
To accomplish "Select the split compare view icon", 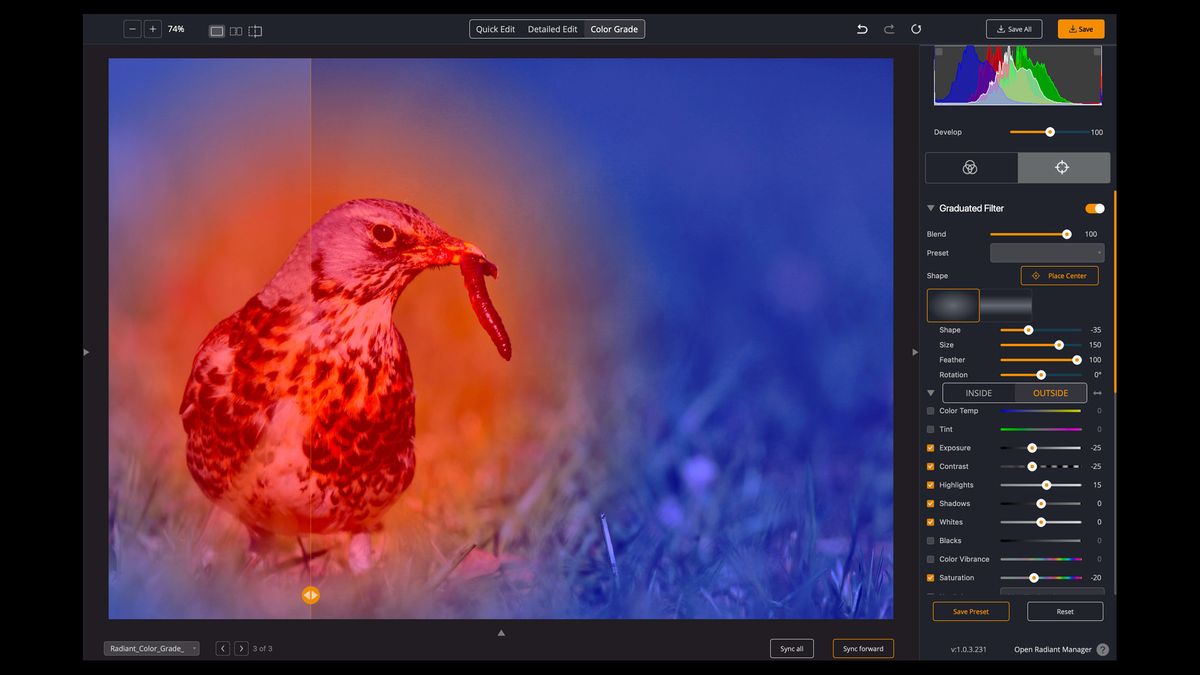I will click(255, 31).
